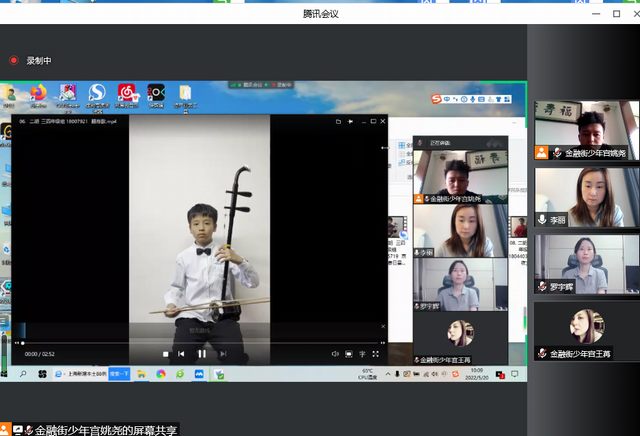Open the notification center icon
The height and width of the screenshot is (436, 640).
pyautogui.click(x=515, y=374)
